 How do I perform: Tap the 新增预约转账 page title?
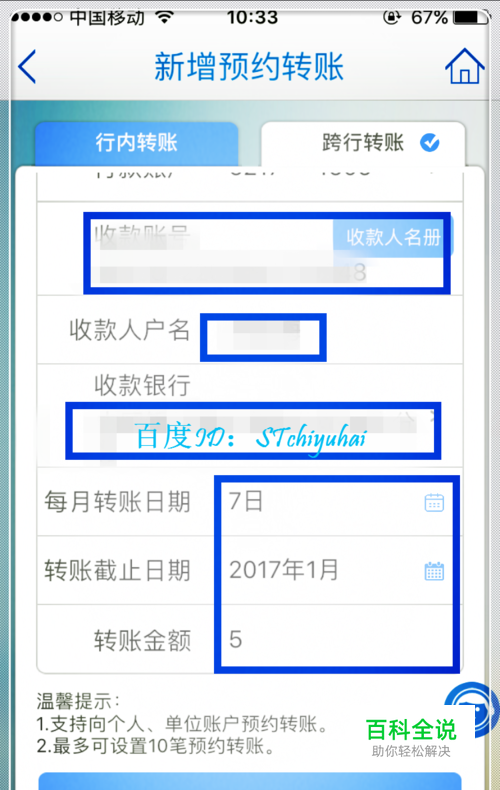click(249, 66)
